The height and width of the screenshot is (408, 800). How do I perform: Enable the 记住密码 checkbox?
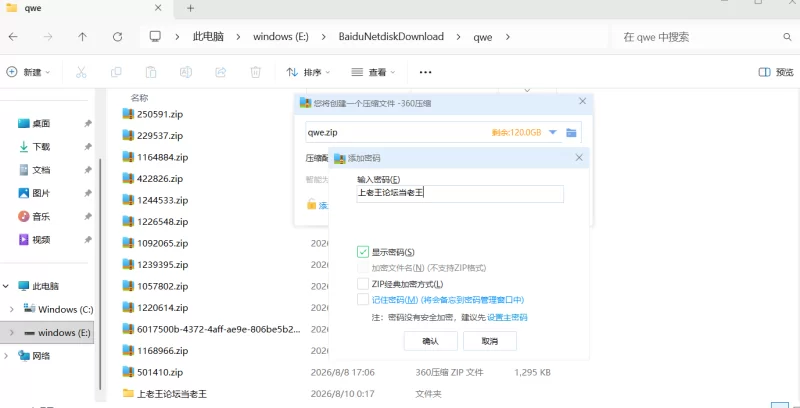coord(363,299)
